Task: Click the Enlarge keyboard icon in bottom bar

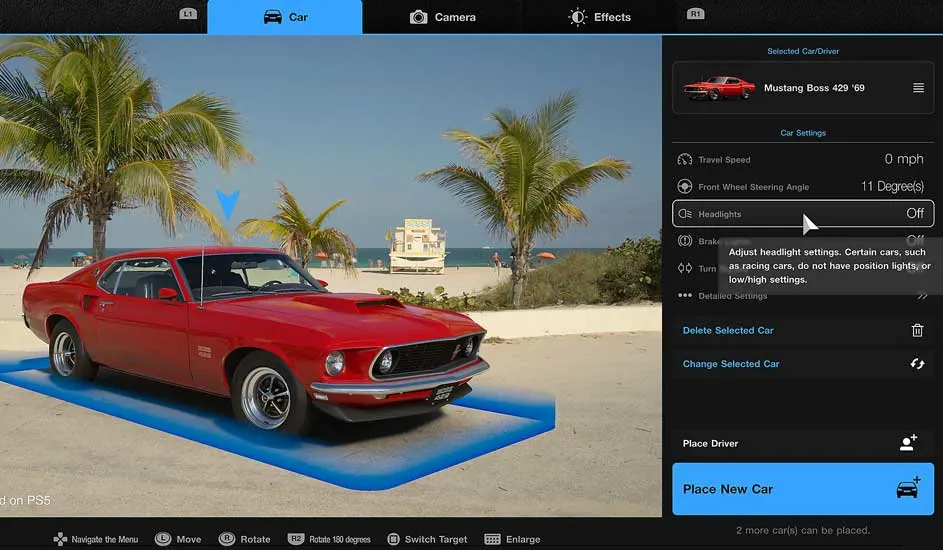Action: click(x=492, y=539)
